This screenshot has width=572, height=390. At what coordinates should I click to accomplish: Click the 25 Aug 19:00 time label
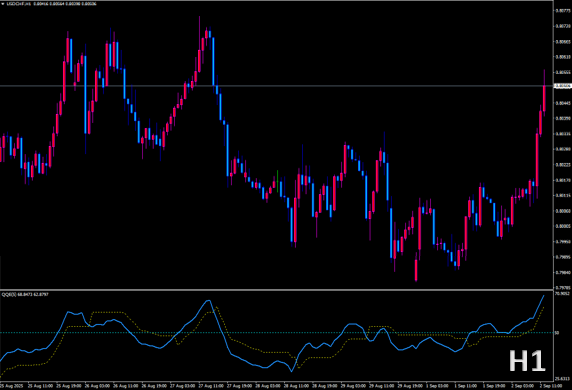[69, 386]
